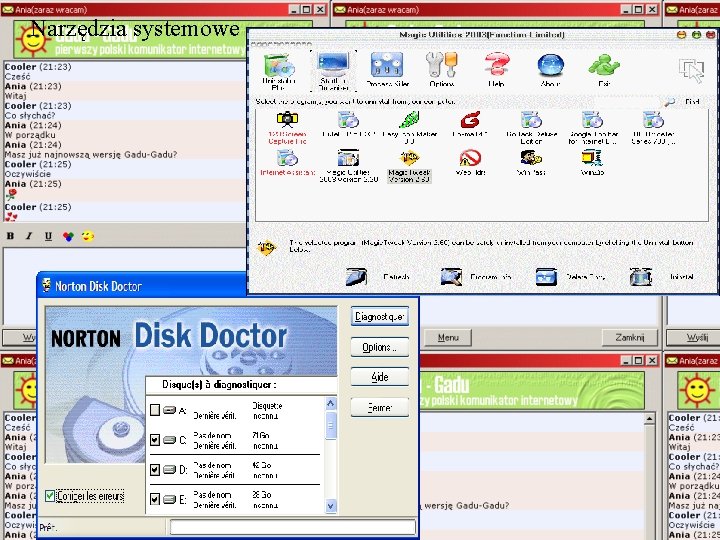This screenshot has width=720, height=540.
Task: Open Program Info in Magic Utilities
Action: pyautogui.click(x=475, y=277)
